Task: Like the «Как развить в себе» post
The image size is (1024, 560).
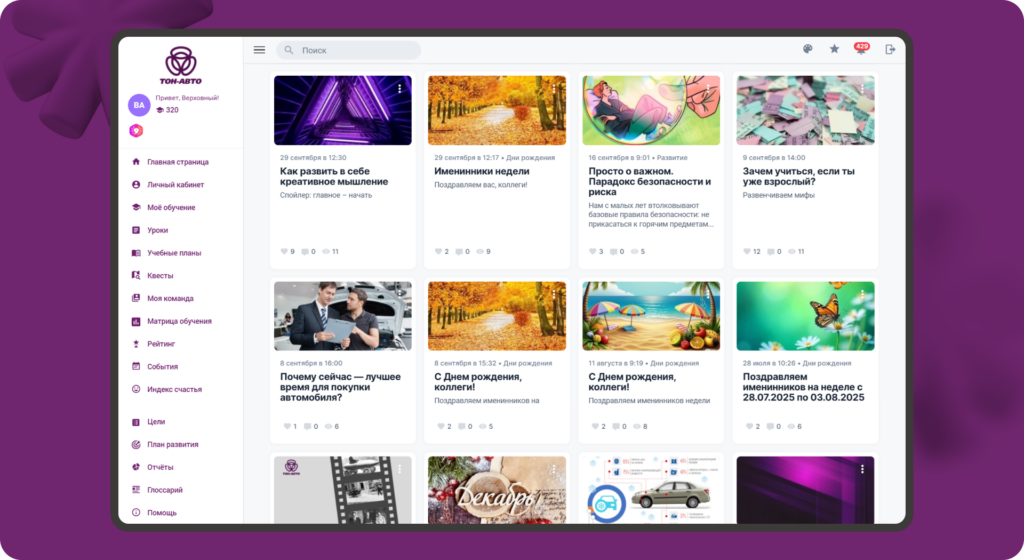Action: coord(284,252)
